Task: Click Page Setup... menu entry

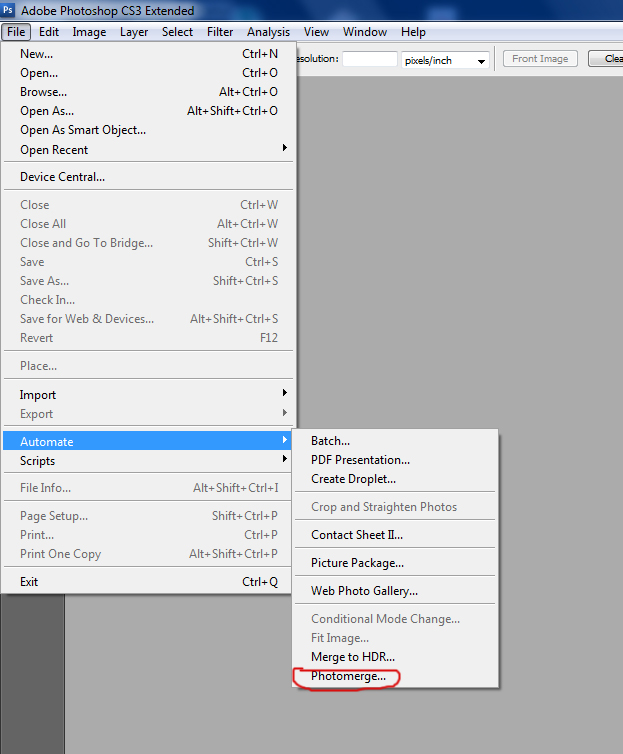Action: point(148,515)
